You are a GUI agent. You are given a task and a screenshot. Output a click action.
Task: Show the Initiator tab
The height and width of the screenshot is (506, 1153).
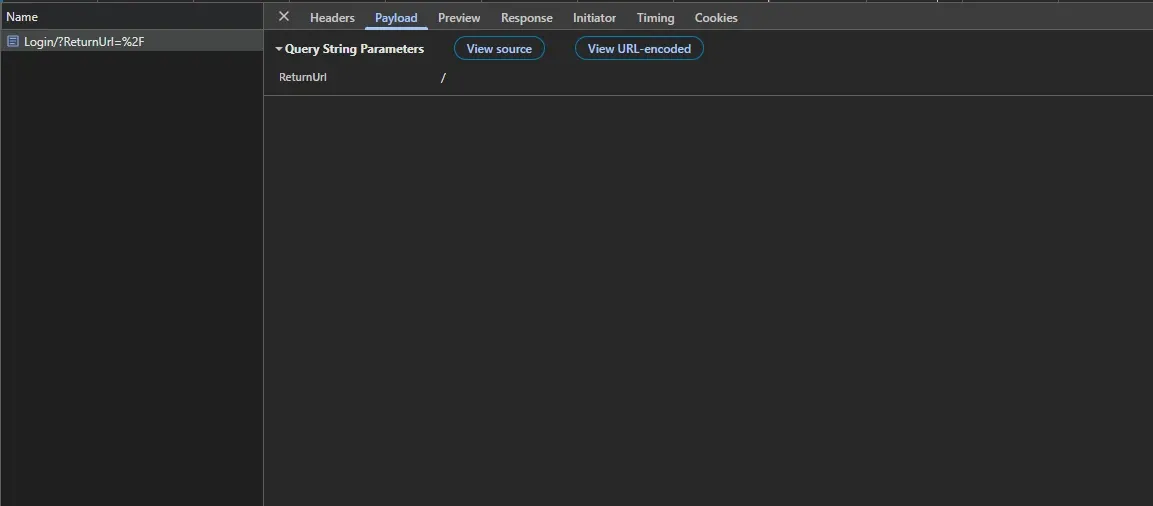[594, 18]
